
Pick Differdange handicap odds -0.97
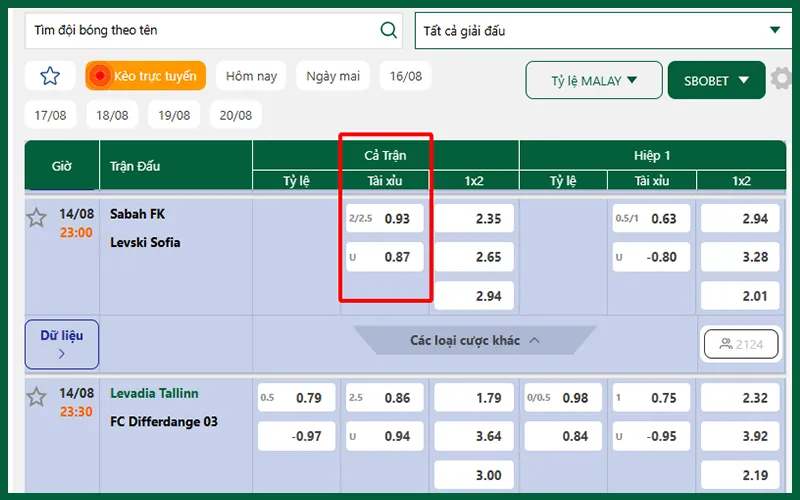pyautogui.click(x=296, y=436)
